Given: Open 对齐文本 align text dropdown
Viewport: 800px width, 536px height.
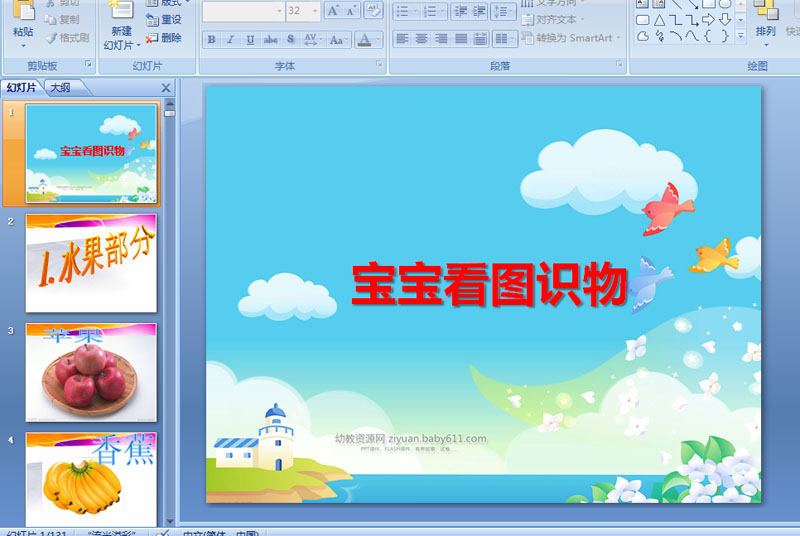Looking at the screenshot, I should click(x=553, y=20).
